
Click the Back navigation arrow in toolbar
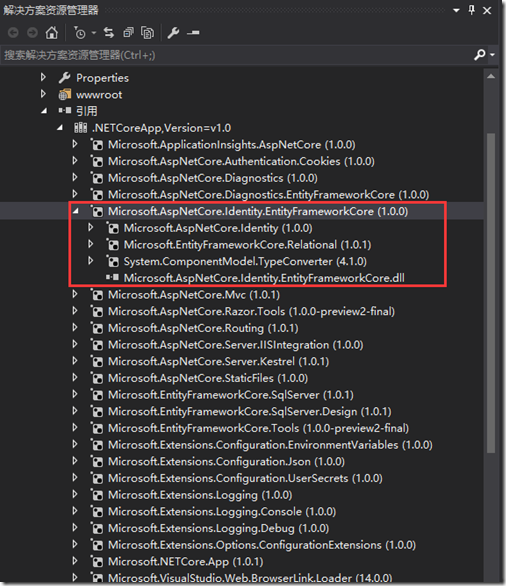coord(13,33)
